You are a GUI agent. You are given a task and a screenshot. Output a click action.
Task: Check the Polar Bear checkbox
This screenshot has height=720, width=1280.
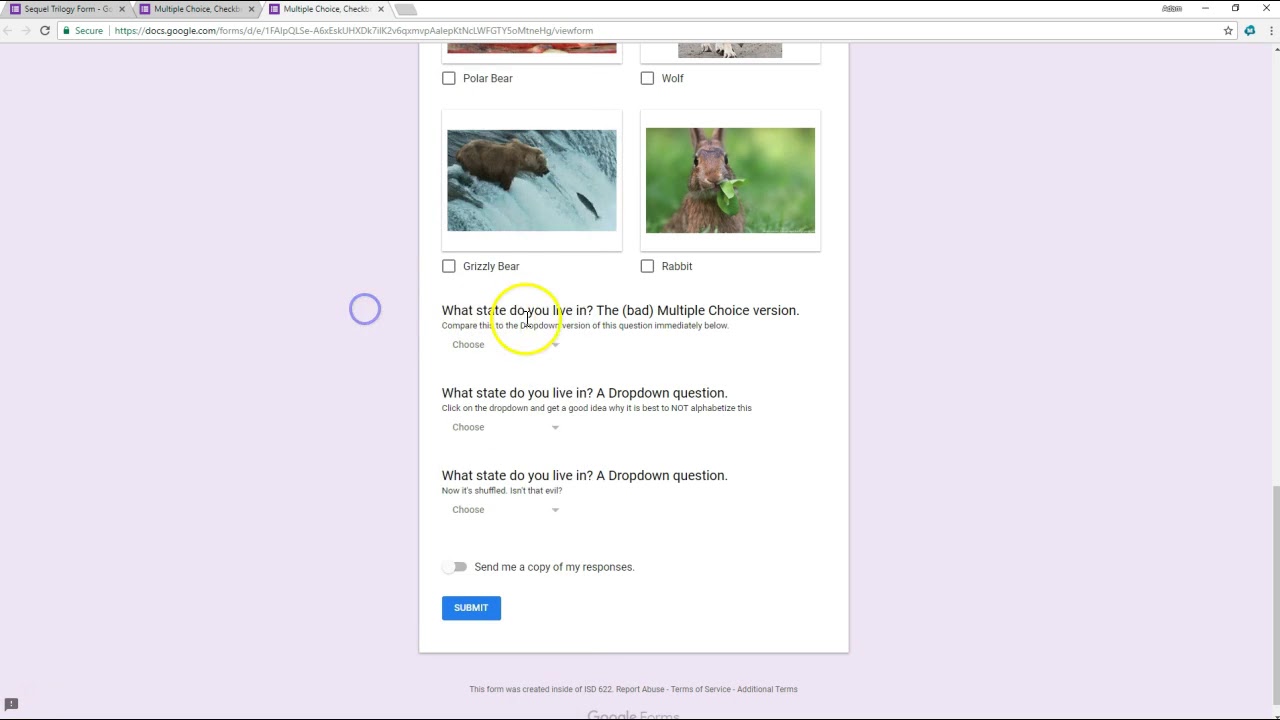[x=449, y=78]
